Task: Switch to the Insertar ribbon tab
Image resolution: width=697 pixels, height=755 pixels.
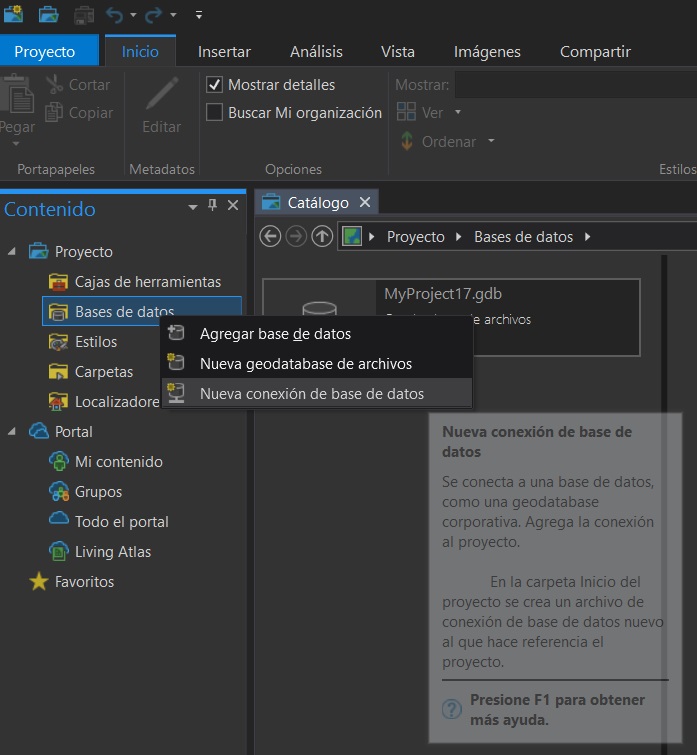Action: pos(224,52)
